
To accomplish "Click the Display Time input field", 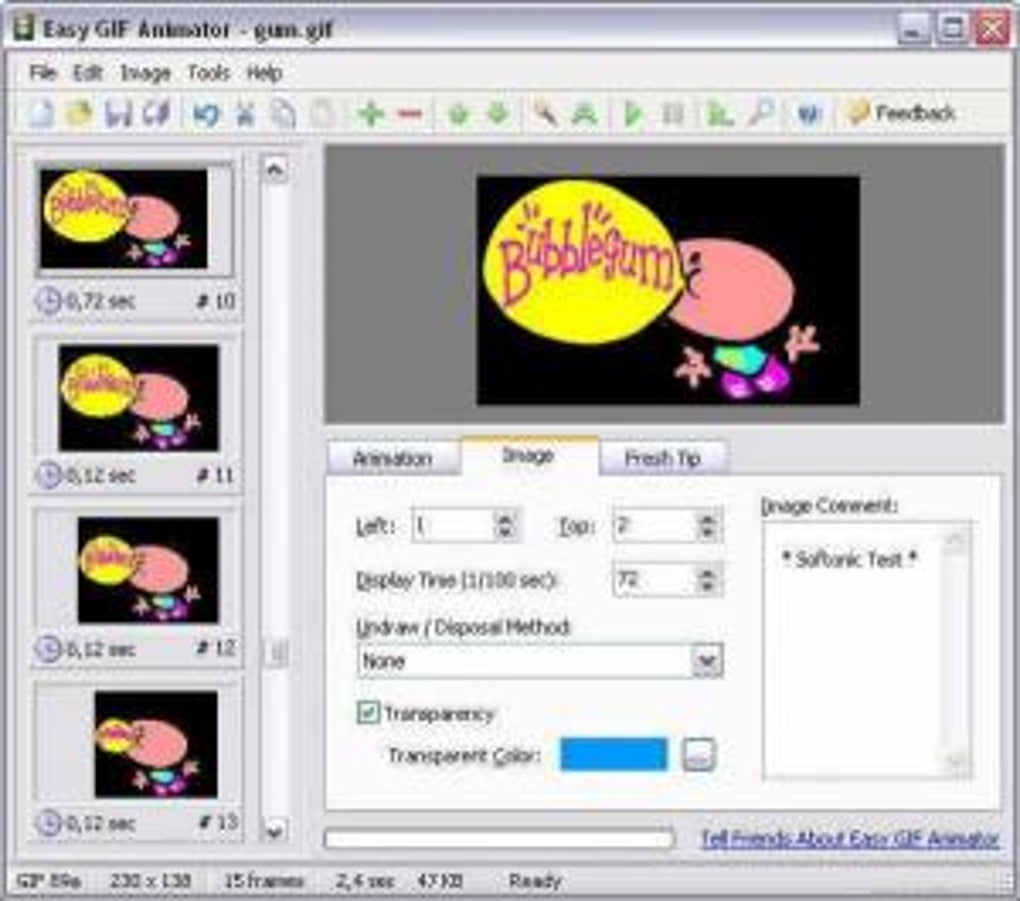I will click(x=655, y=580).
